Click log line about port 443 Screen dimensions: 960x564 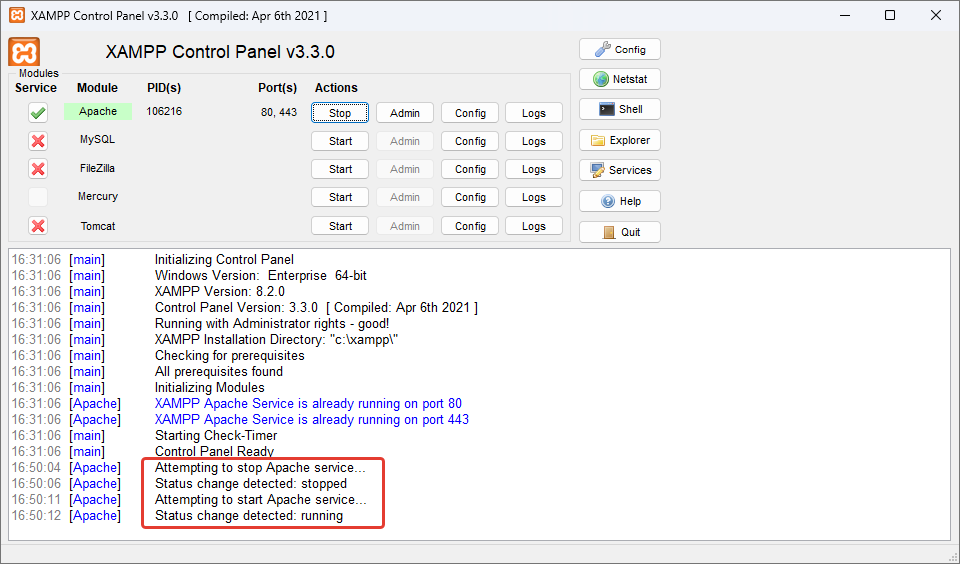[x=312, y=419]
